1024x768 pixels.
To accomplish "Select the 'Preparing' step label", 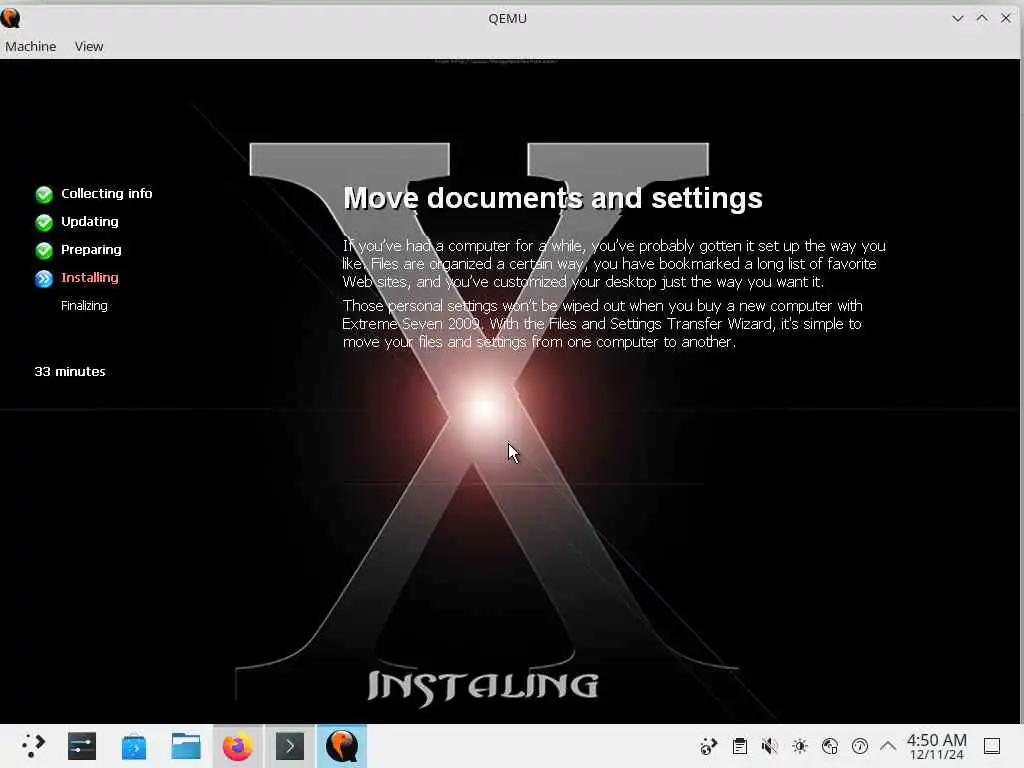I will click(91, 249).
